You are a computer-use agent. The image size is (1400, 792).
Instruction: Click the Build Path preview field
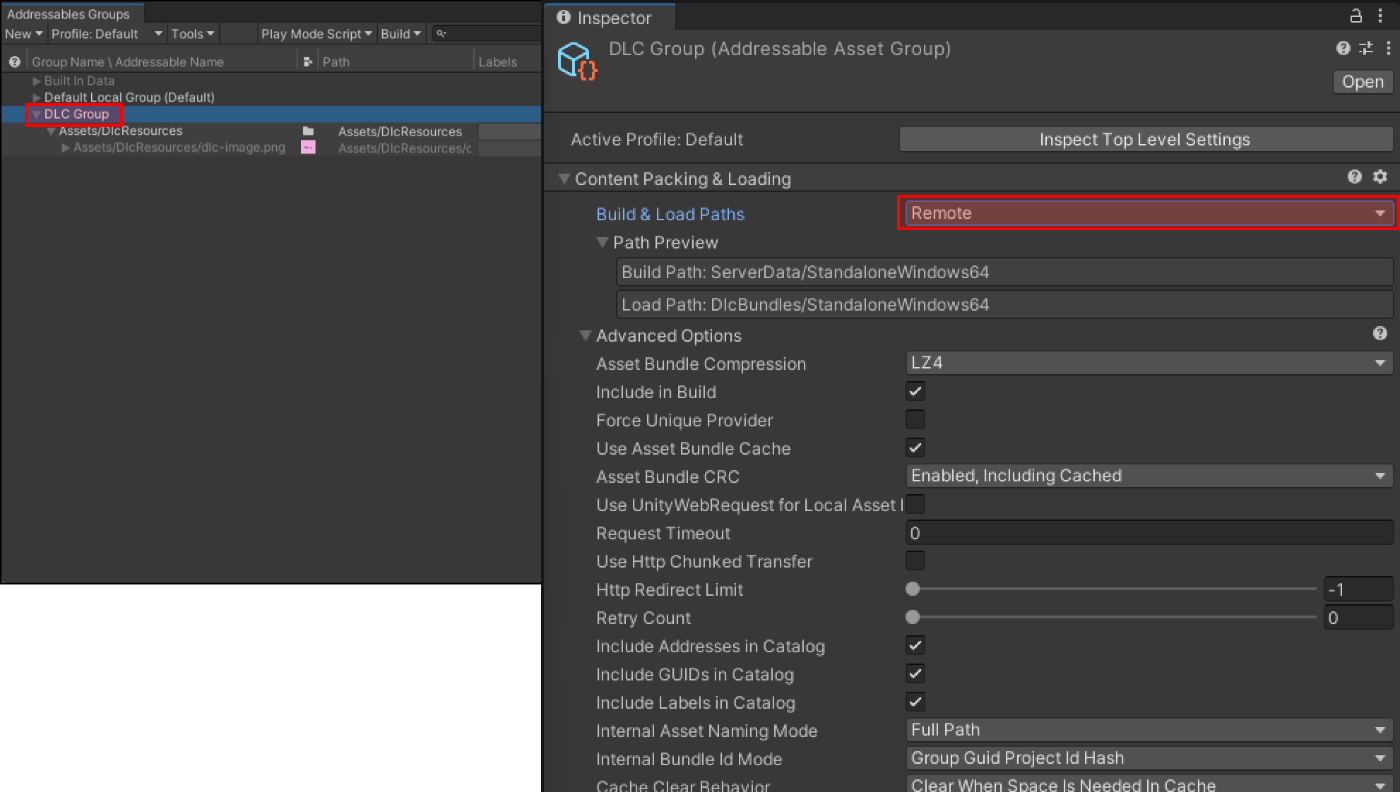(1005, 272)
